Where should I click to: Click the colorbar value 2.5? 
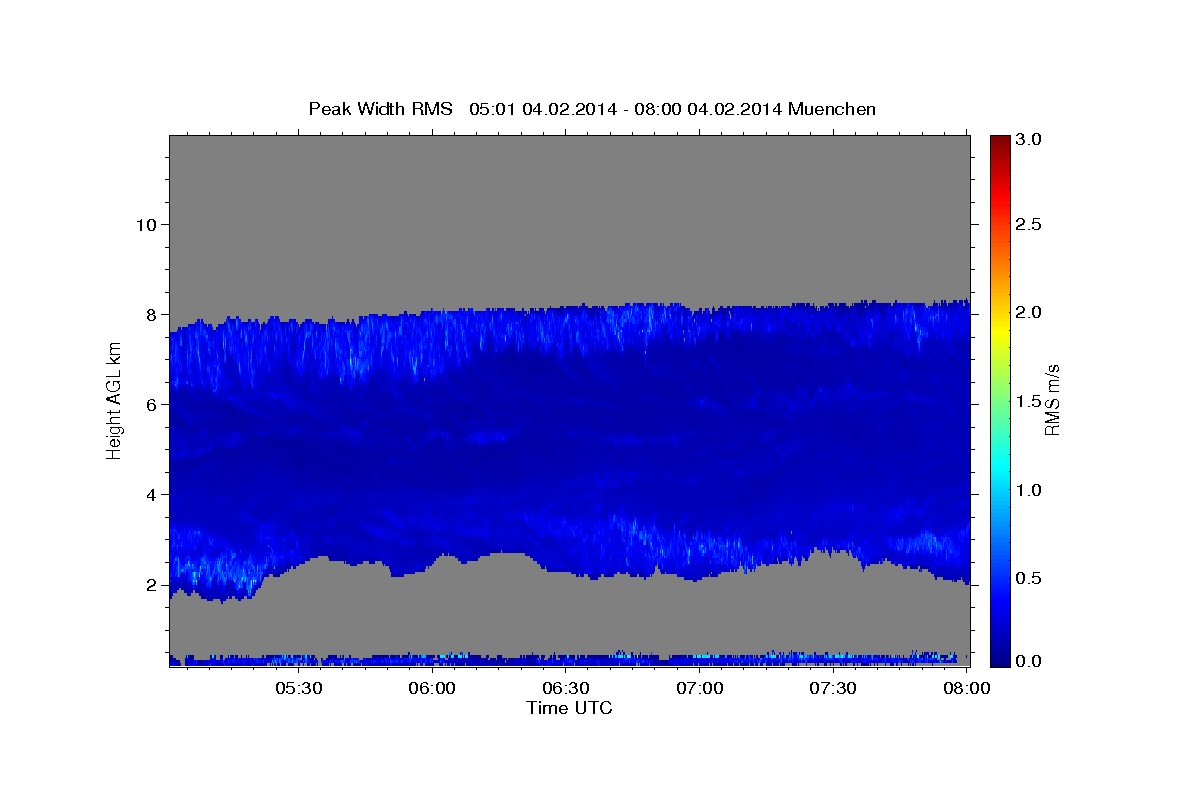pyautogui.click(x=1028, y=224)
